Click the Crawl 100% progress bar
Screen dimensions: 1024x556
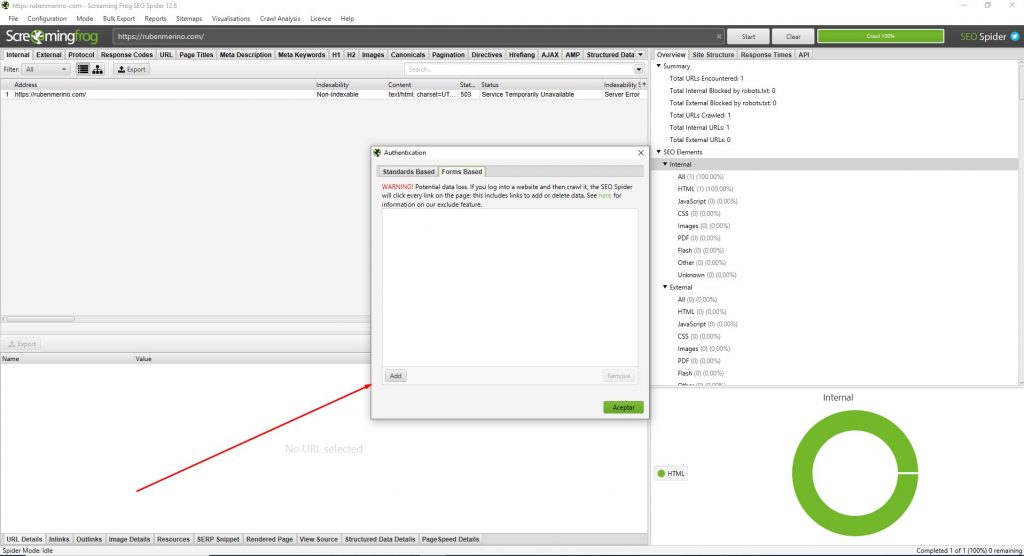tap(880, 36)
